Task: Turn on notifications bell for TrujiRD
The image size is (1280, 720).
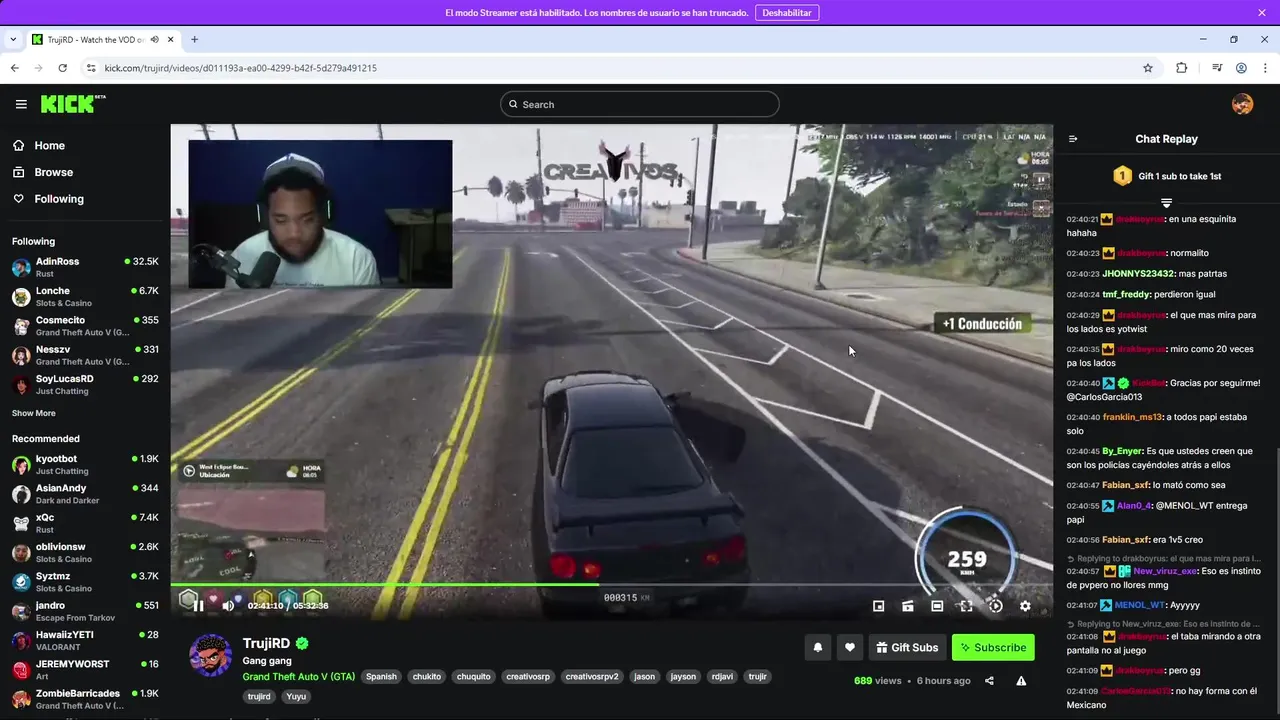Action: [x=818, y=647]
